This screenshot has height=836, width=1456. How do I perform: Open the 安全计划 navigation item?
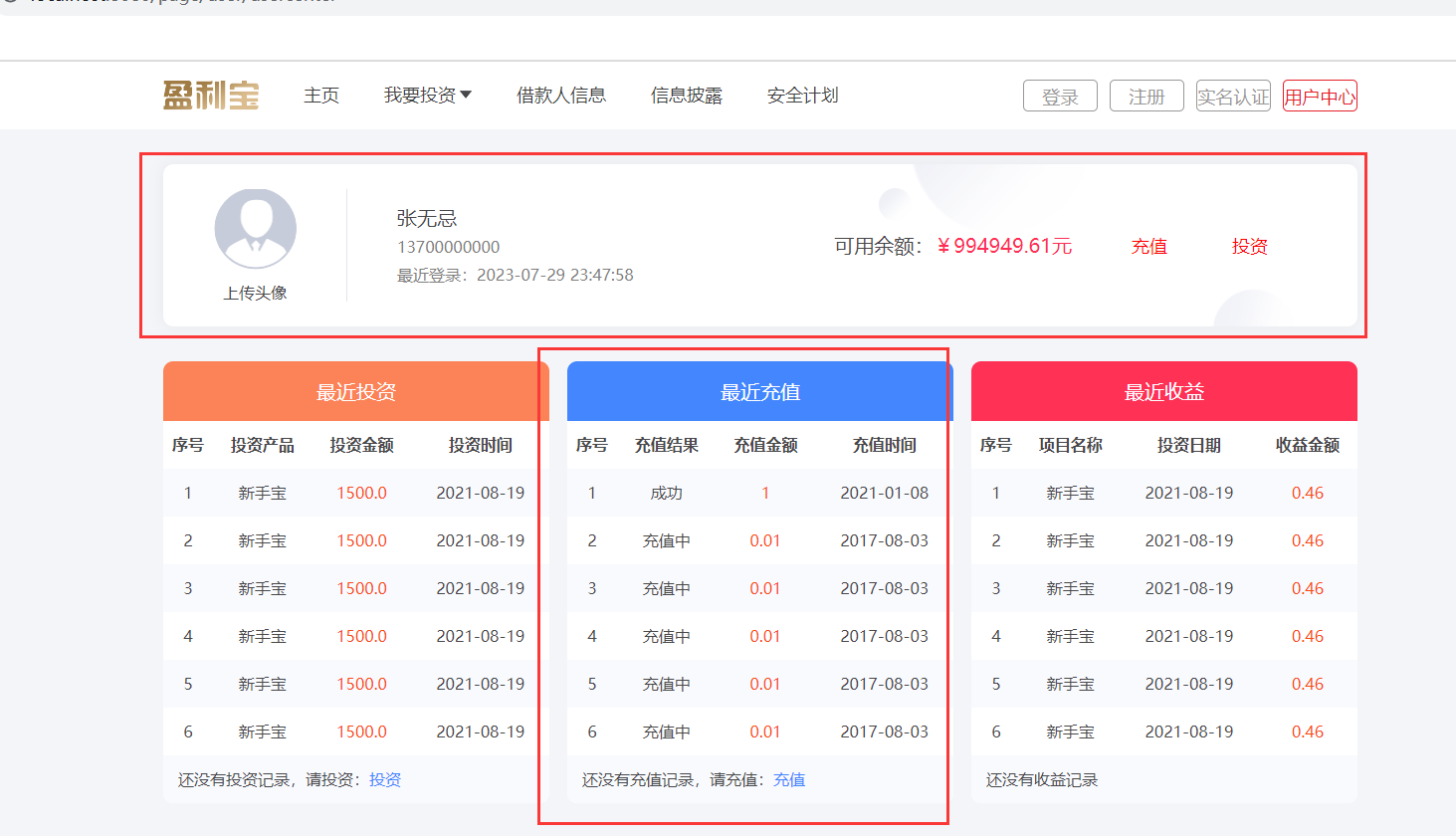tap(803, 96)
